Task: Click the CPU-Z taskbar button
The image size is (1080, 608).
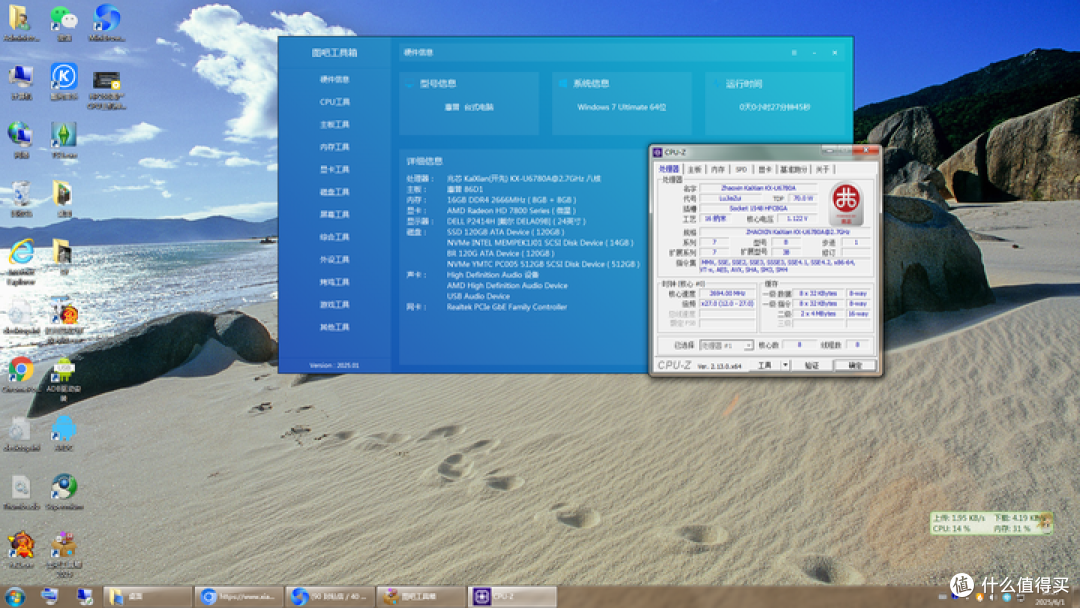Action: point(512,596)
